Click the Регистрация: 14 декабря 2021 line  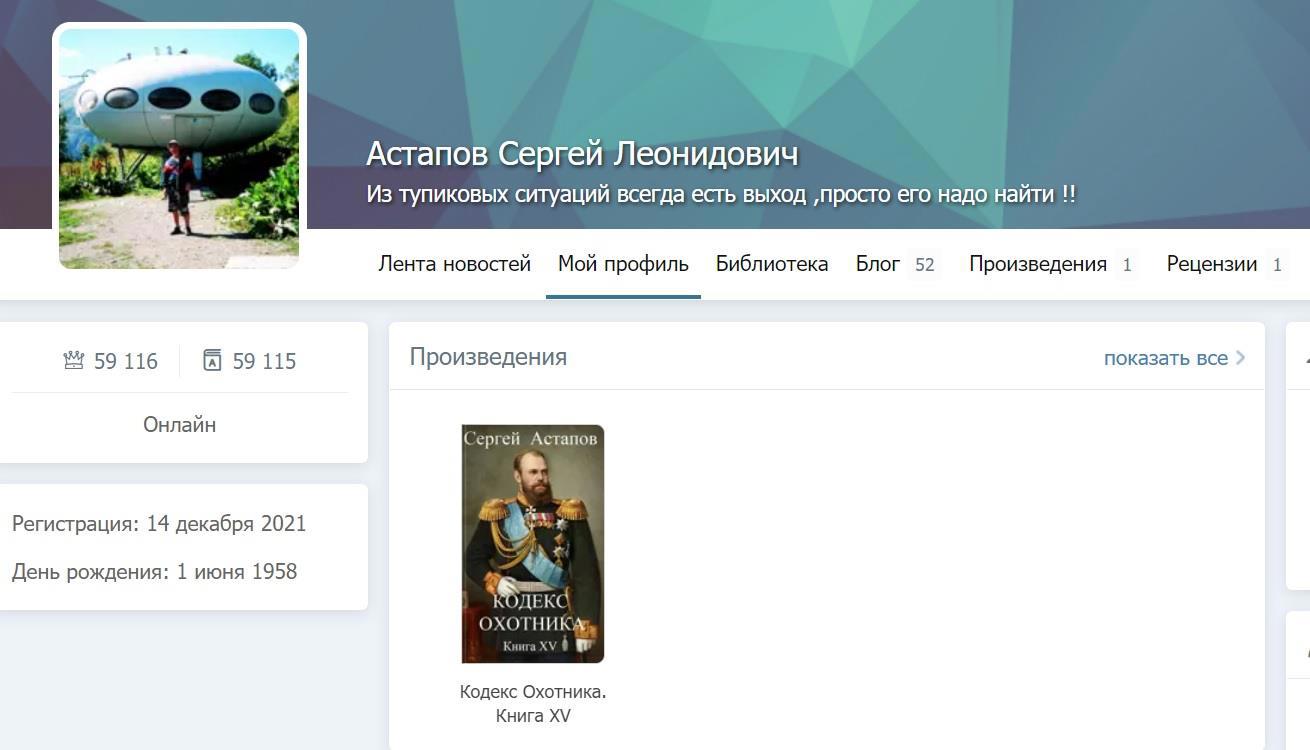coord(159,524)
